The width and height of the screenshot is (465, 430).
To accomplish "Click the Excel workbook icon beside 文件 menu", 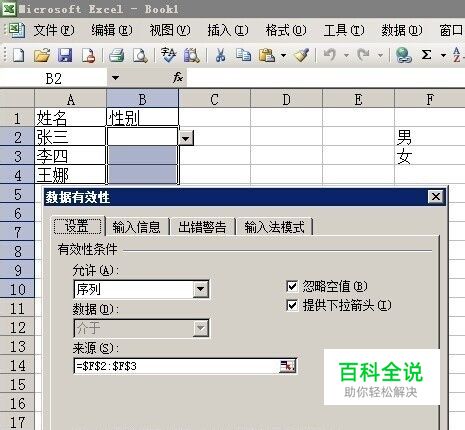I will (x=16, y=30).
